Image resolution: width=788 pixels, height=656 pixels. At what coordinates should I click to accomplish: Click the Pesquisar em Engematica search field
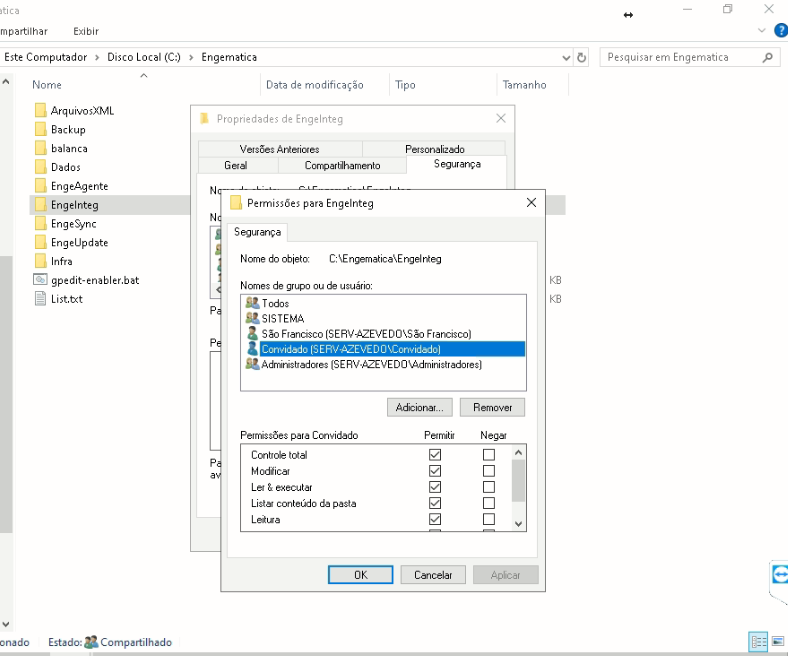point(680,58)
